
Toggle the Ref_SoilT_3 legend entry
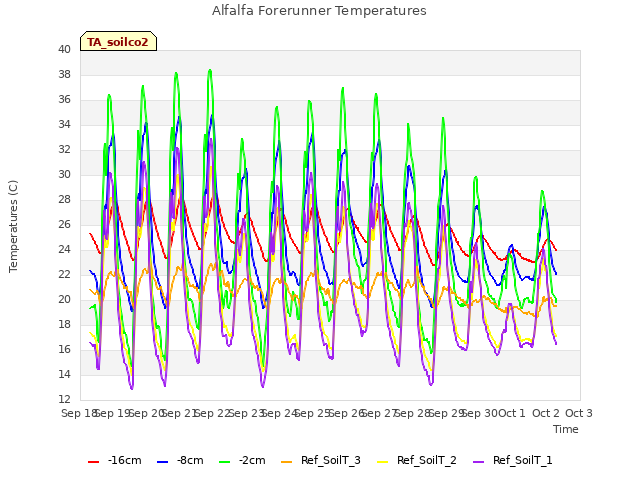tap(321, 460)
